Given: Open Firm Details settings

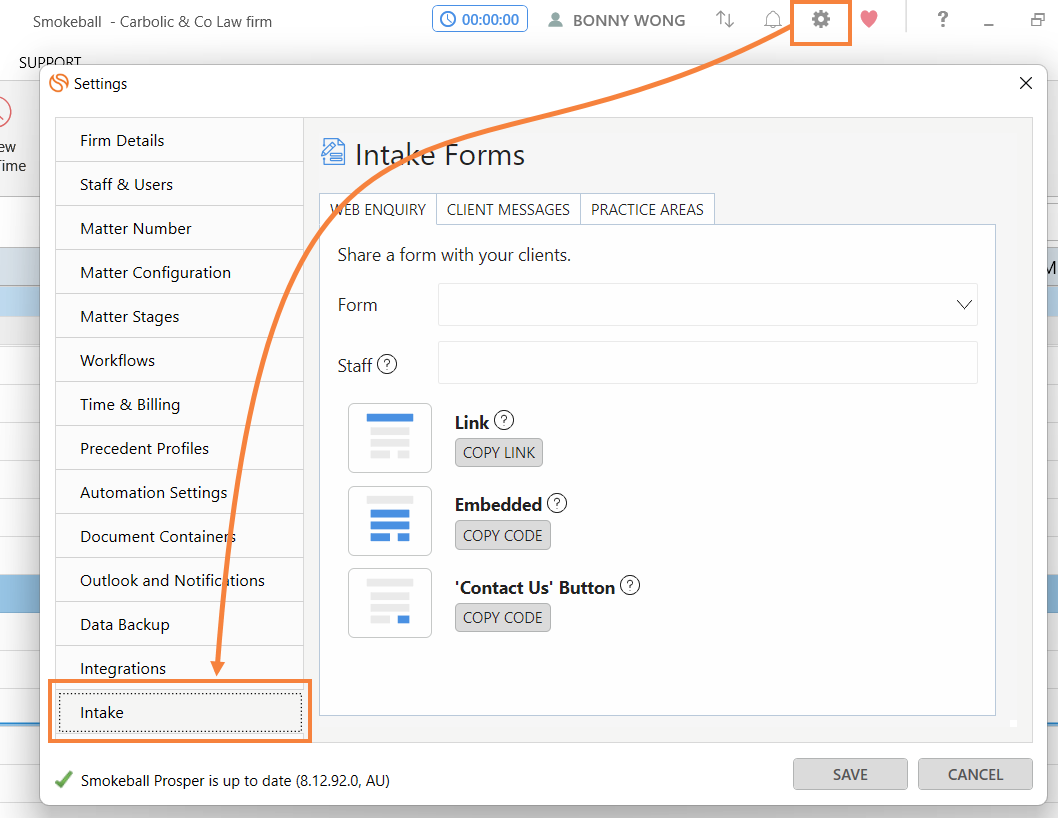Looking at the screenshot, I should point(179,140).
